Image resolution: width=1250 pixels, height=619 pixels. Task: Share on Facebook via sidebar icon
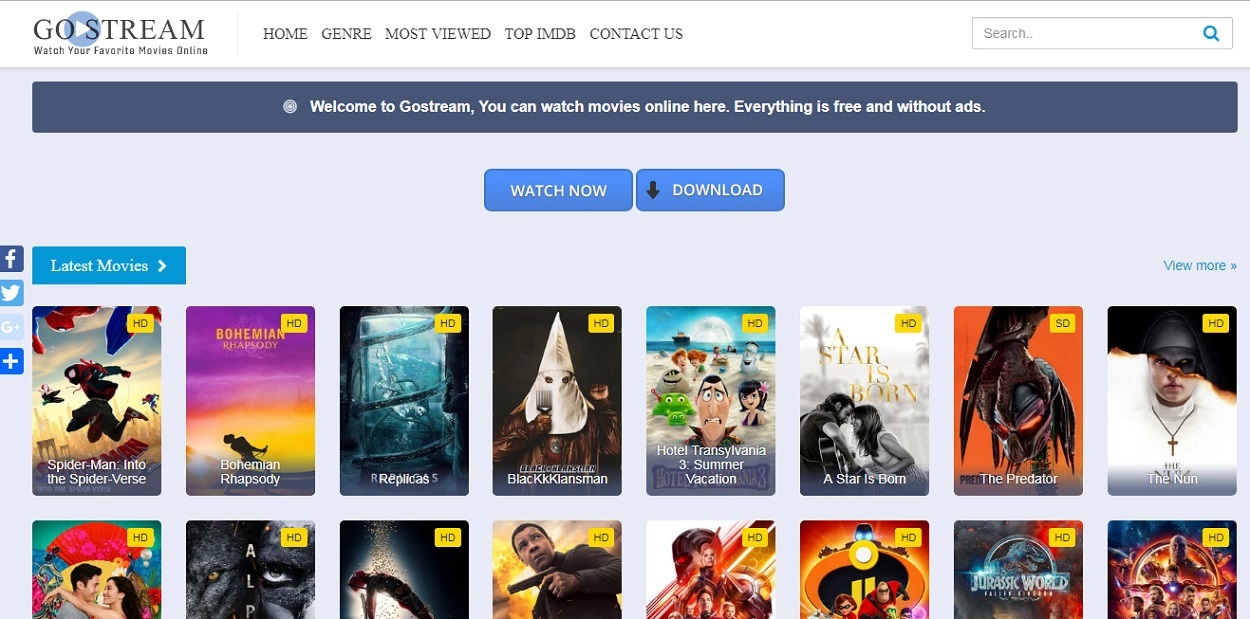11,259
